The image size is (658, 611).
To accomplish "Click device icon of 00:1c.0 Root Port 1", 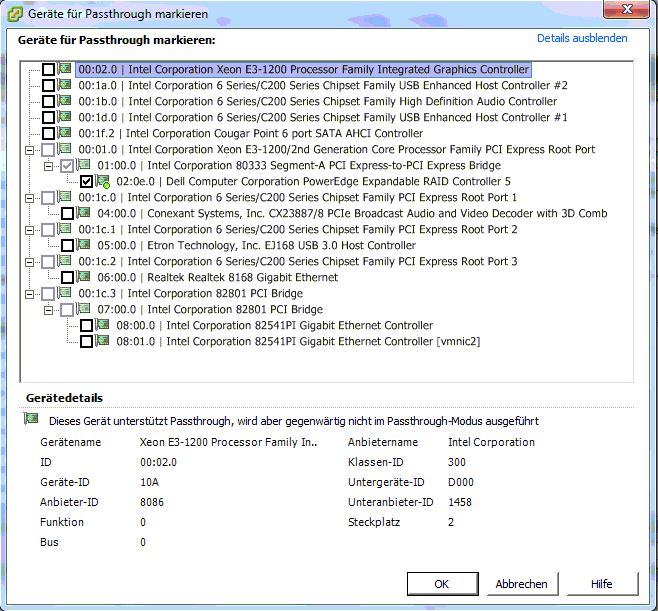I will pos(64,196).
